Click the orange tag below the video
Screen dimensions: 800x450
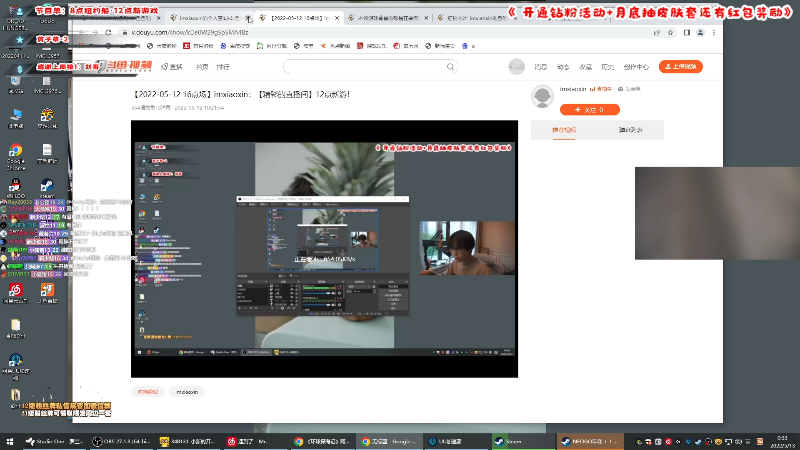(x=147, y=392)
